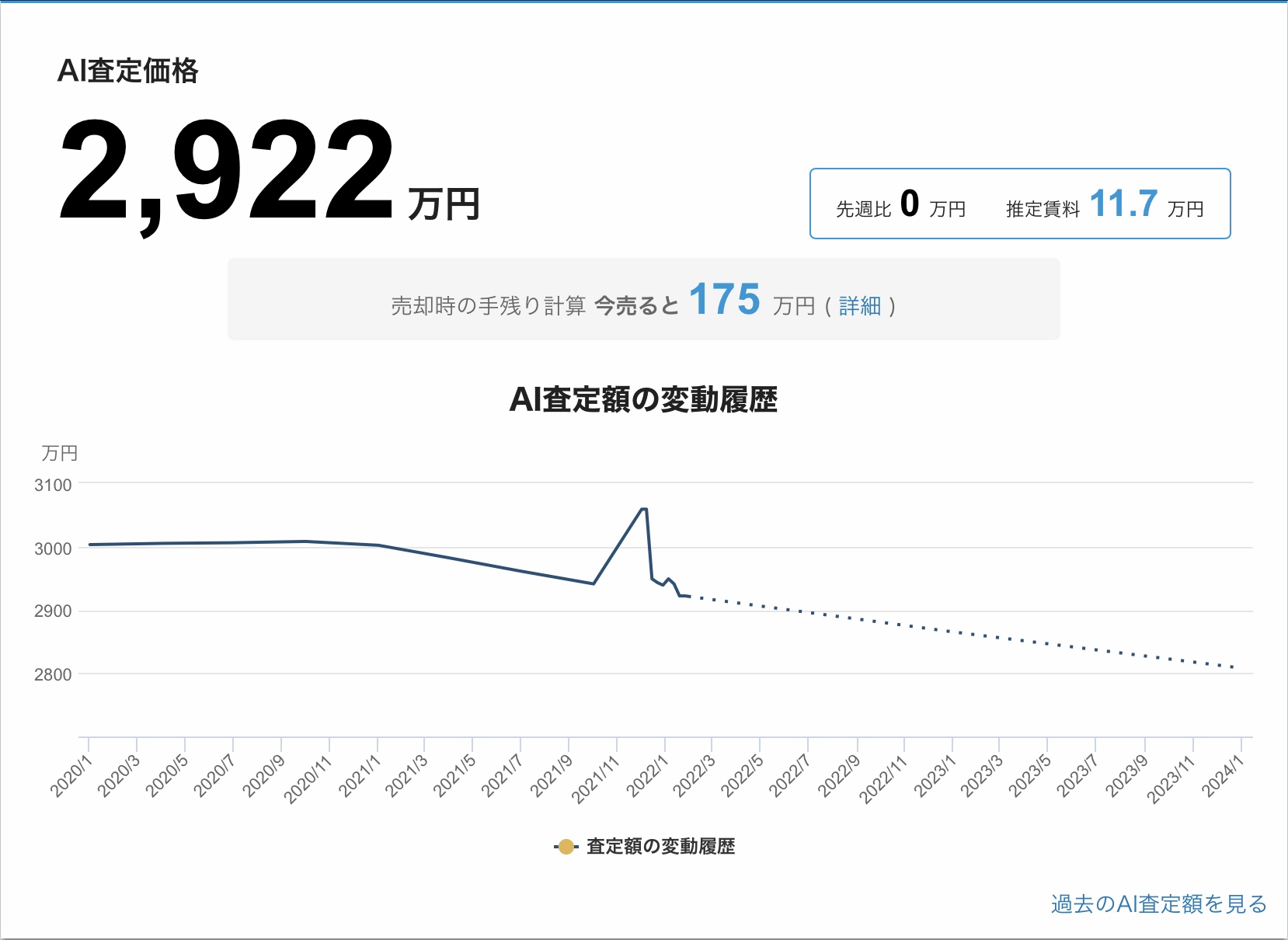Click the 3100 y-axis label
This screenshot has width=1288, height=940.
pos(53,485)
